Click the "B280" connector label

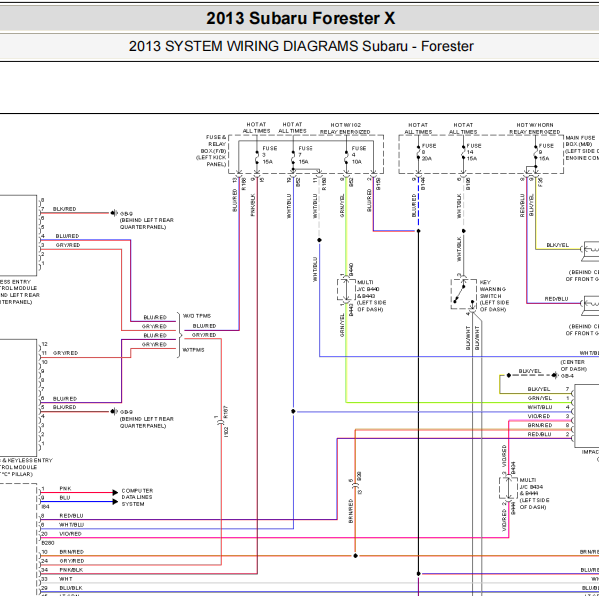(48, 543)
